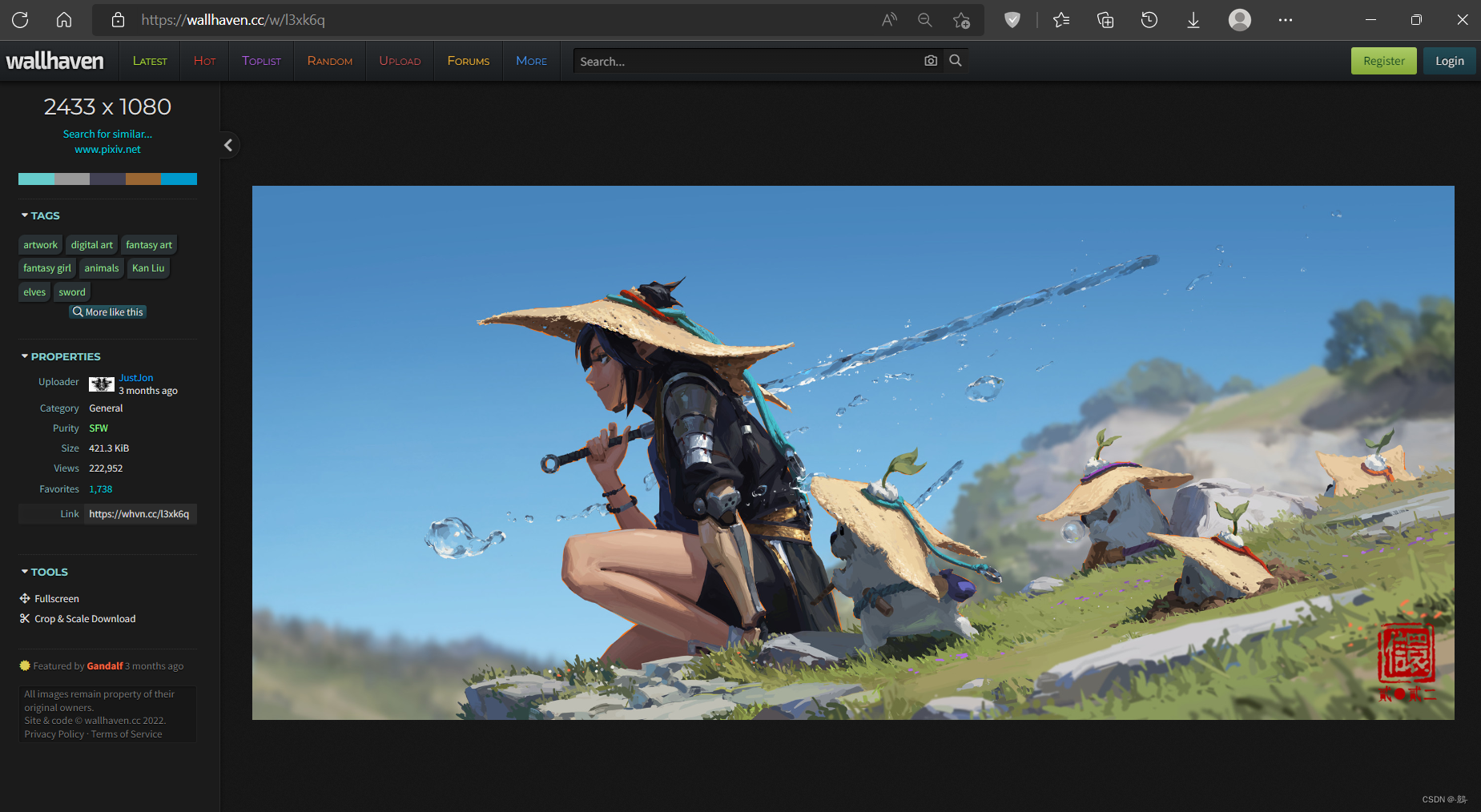This screenshot has width=1481, height=812.
Task: Open Crop & Scale Download tool
Action: (78, 618)
